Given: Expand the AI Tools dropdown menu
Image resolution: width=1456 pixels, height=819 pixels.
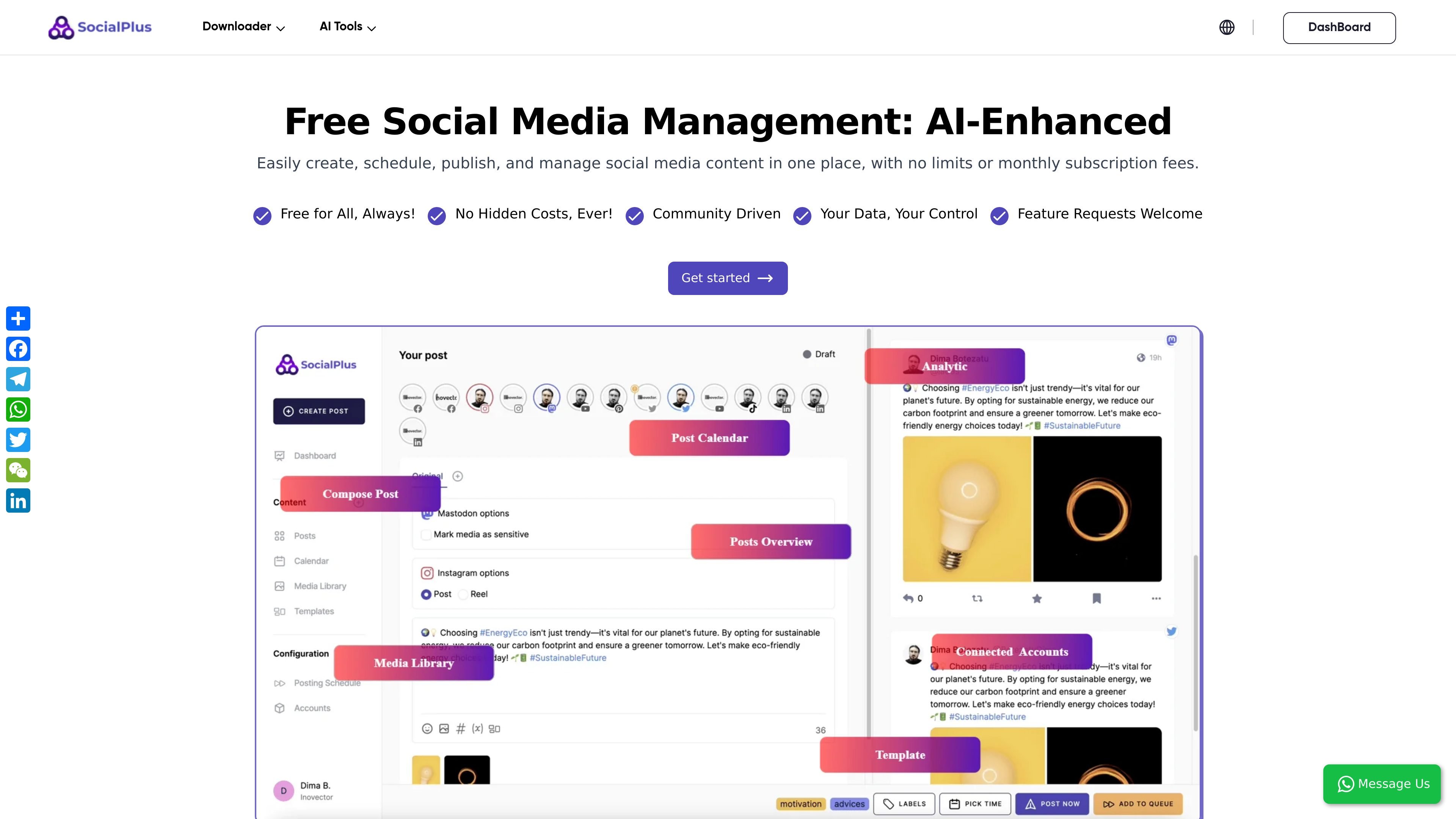Looking at the screenshot, I should tap(348, 27).
